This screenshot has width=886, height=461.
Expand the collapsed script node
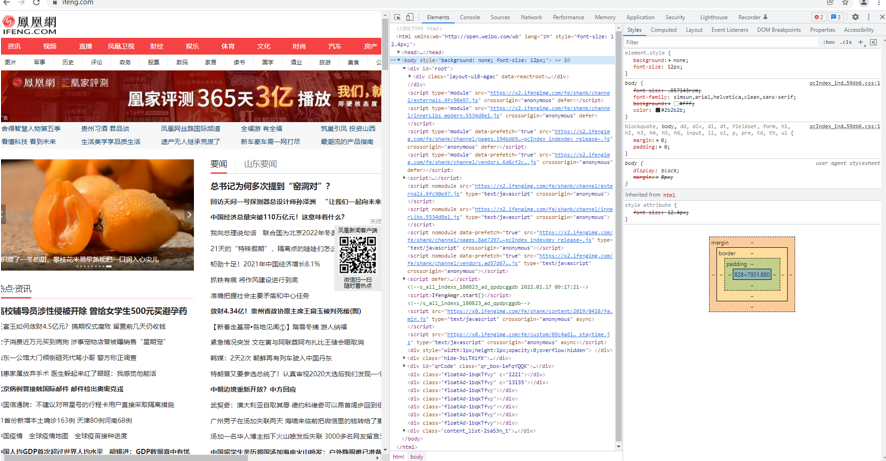point(405,178)
